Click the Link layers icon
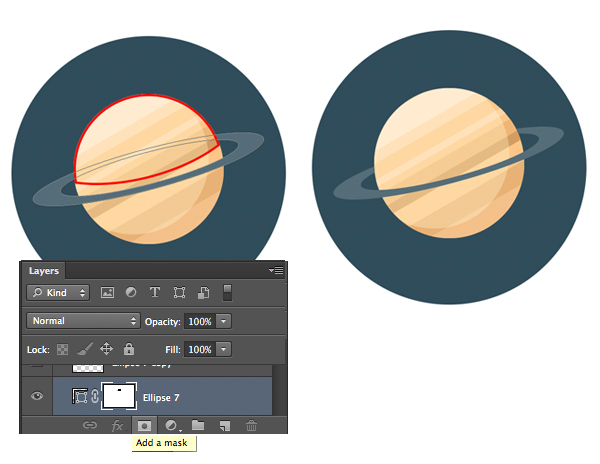600x464 pixels. [x=90, y=425]
